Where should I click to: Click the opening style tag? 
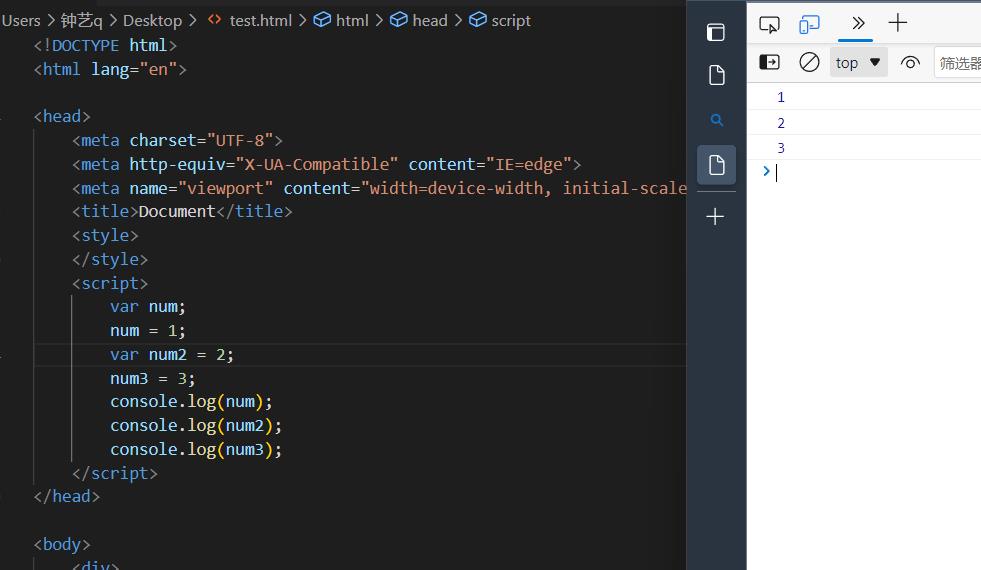click(105, 235)
